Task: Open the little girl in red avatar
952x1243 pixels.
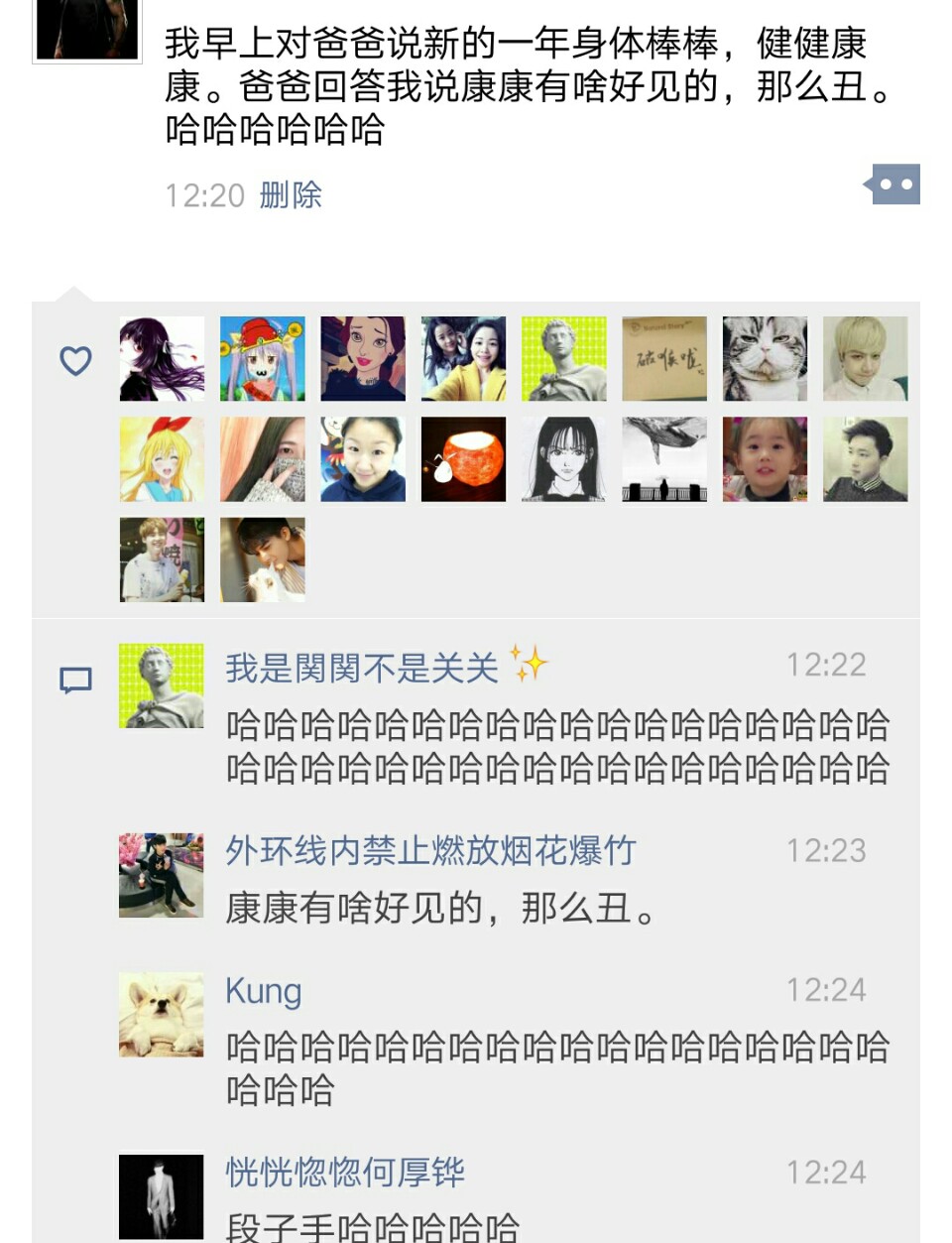Action: coord(765,458)
